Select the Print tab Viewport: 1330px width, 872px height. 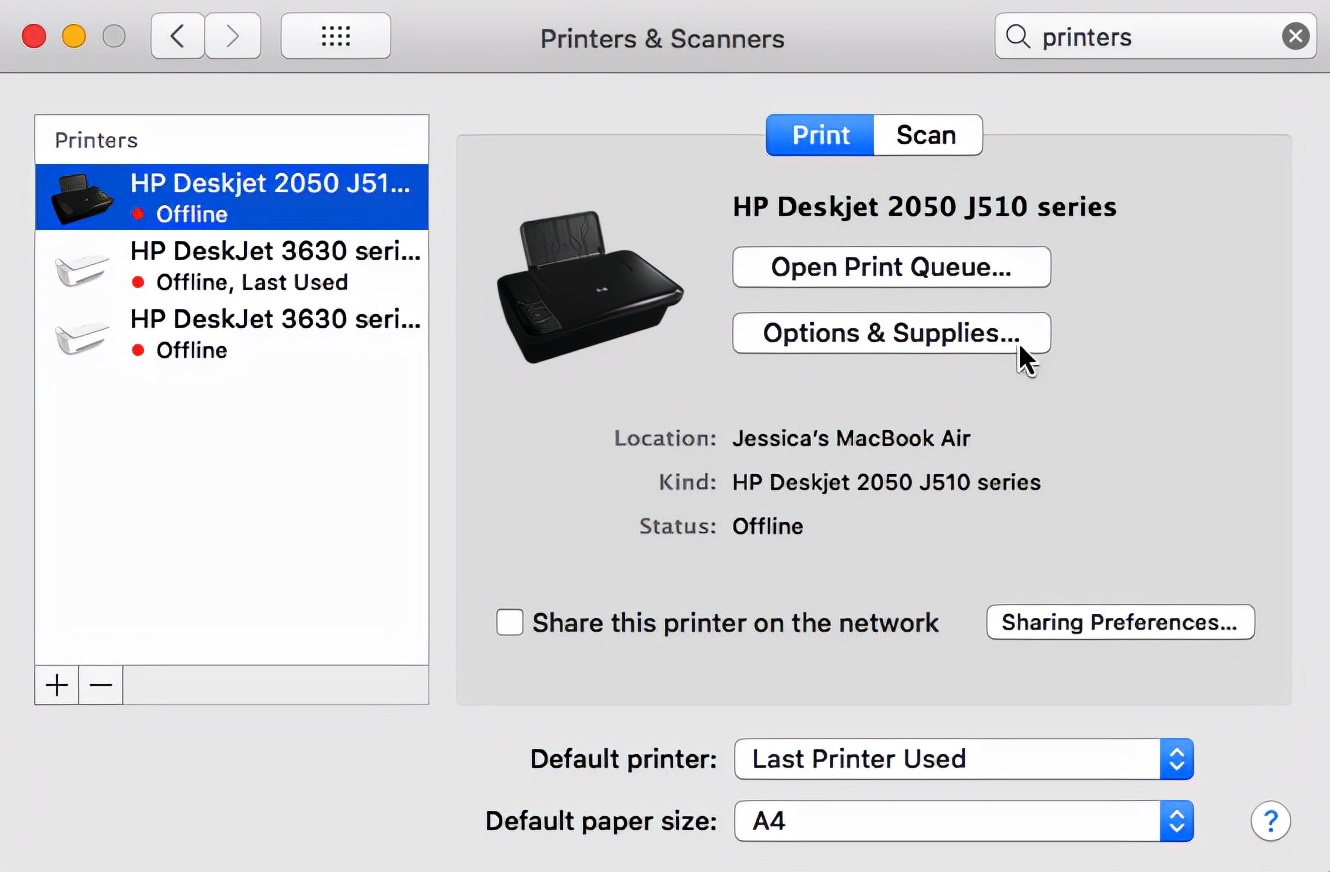point(820,135)
